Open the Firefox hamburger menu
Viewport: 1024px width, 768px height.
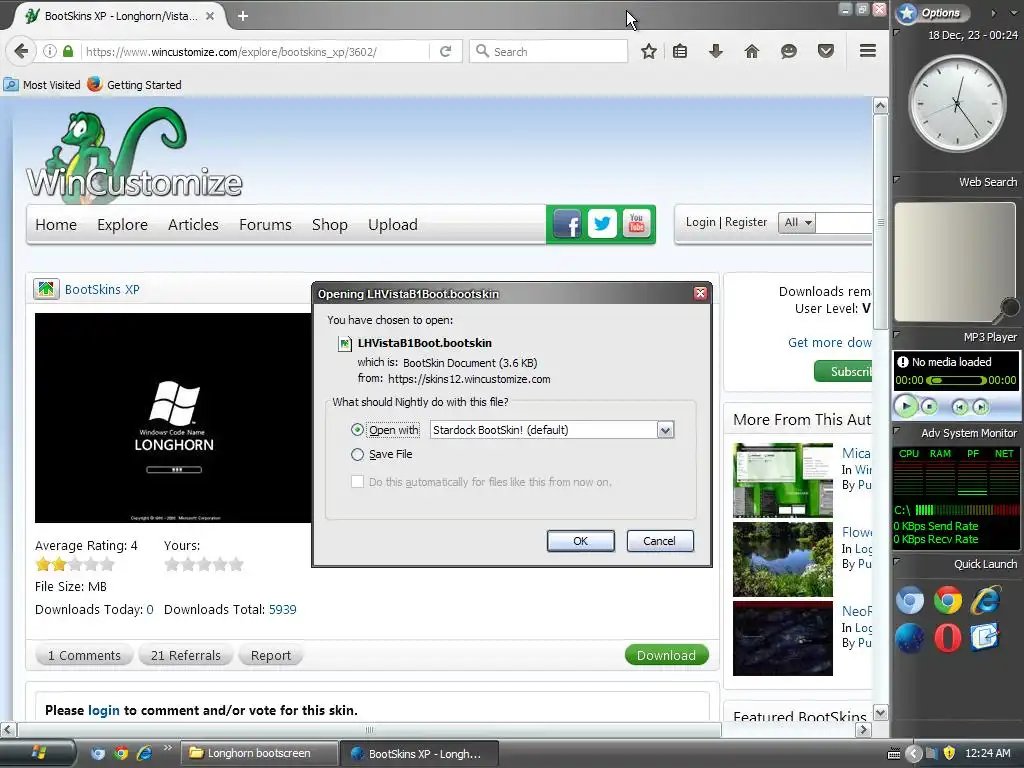(x=868, y=51)
